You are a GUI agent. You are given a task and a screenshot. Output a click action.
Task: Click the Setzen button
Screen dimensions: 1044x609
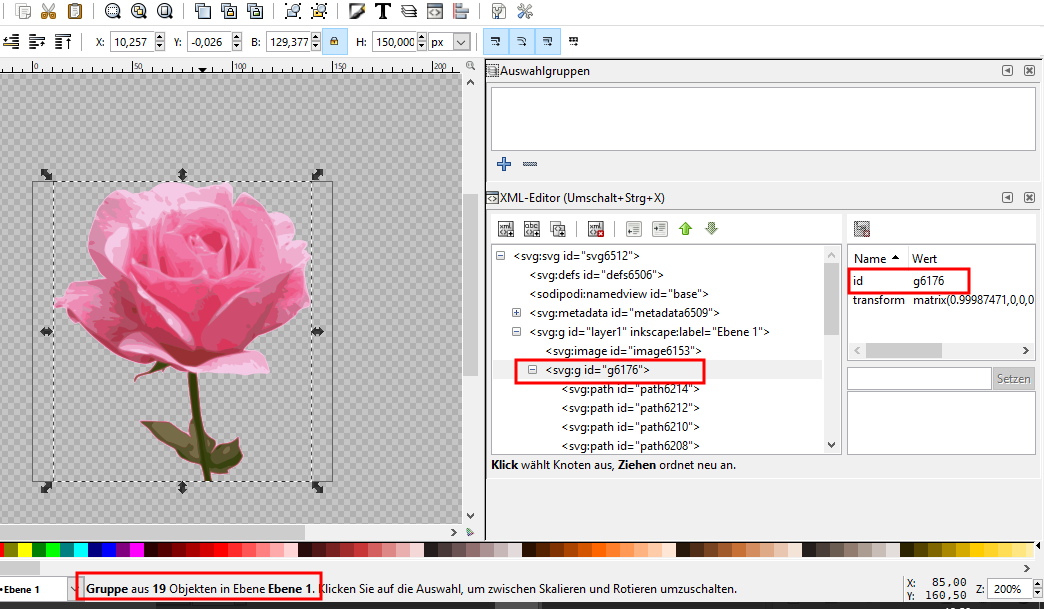1012,379
